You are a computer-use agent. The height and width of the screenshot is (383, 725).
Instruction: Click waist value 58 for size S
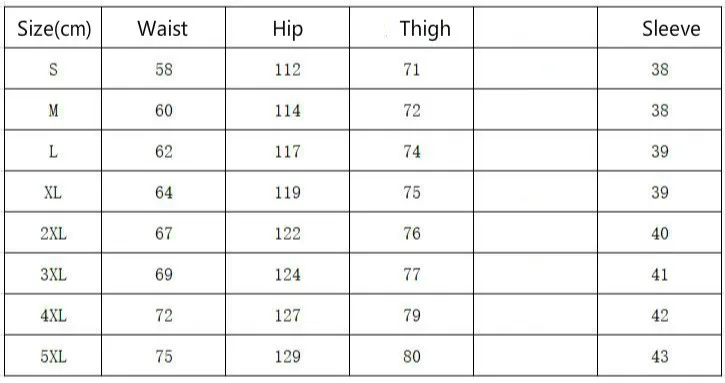[x=164, y=69]
